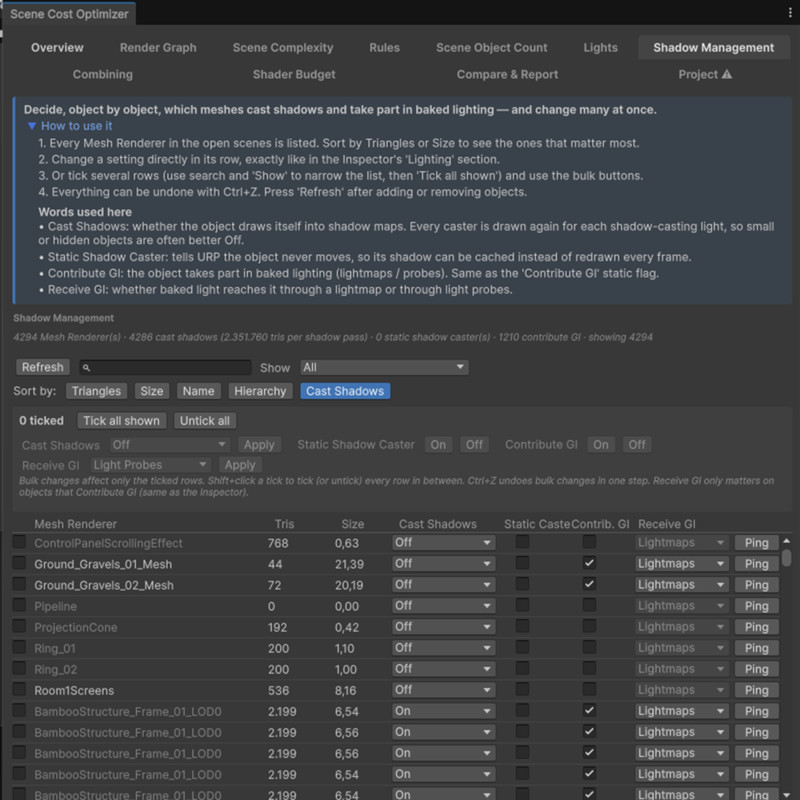Click the Refresh button
Image resolution: width=800 pixels, height=800 pixels.
click(43, 367)
